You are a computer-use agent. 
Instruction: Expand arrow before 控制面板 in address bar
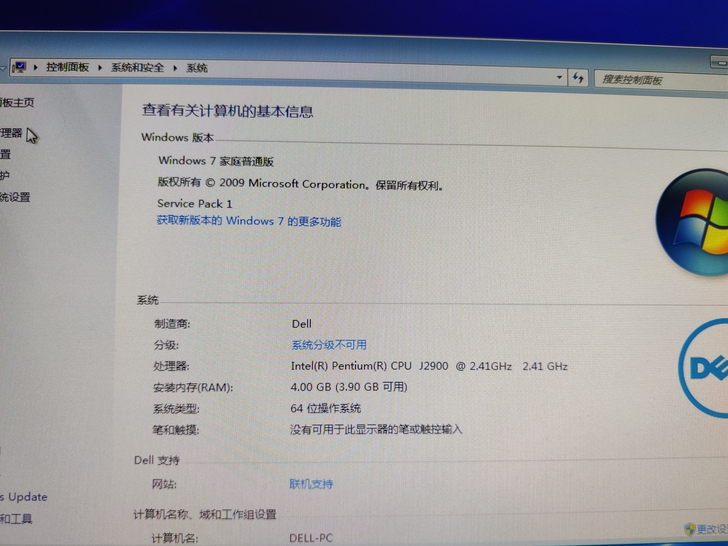[x=35, y=67]
